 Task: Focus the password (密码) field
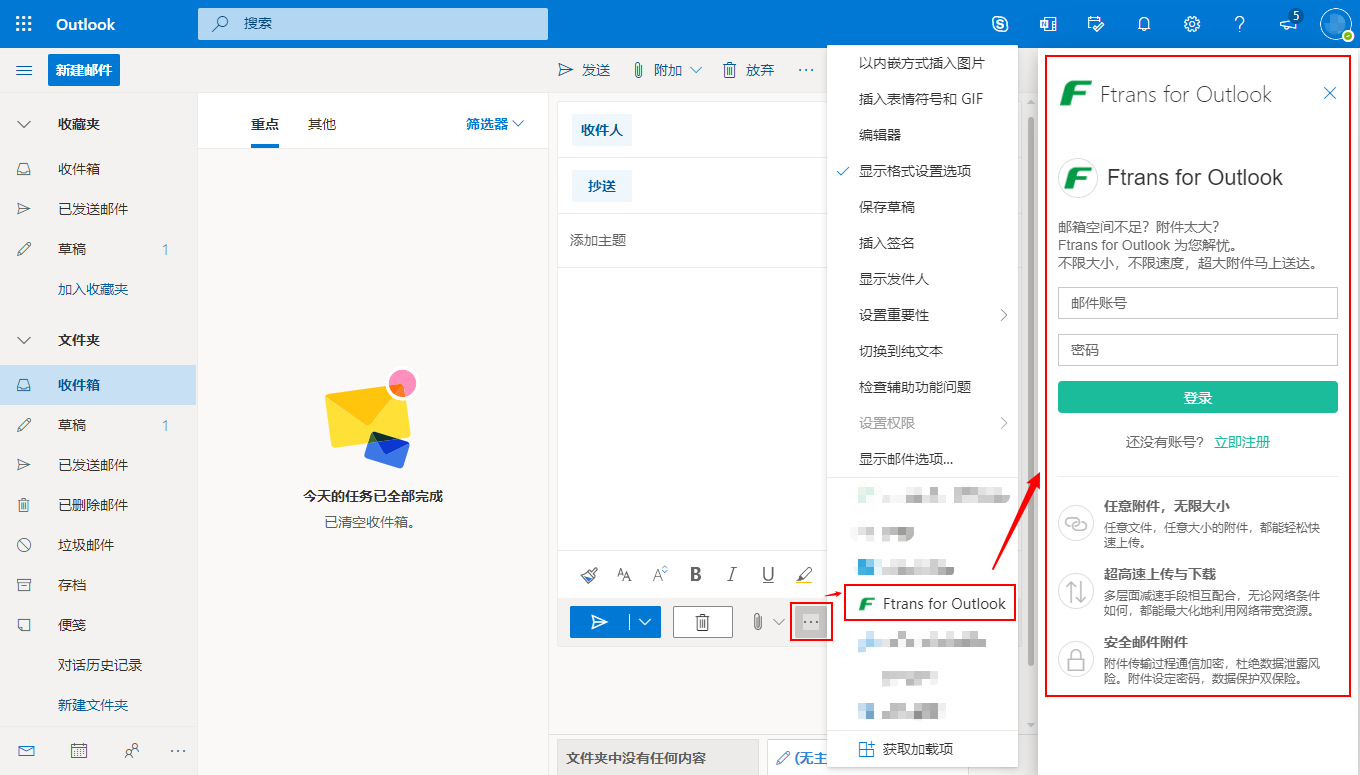(1197, 350)
